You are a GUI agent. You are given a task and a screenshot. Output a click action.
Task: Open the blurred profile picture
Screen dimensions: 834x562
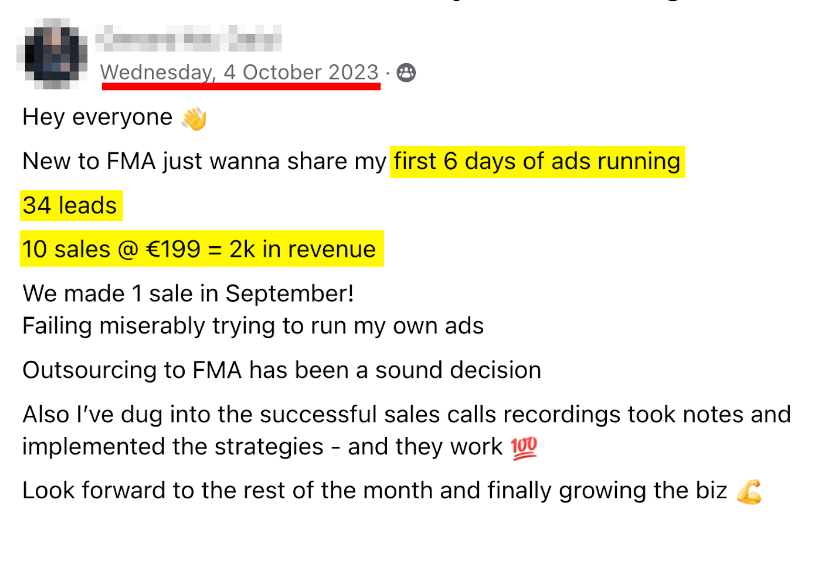[52, 53]
